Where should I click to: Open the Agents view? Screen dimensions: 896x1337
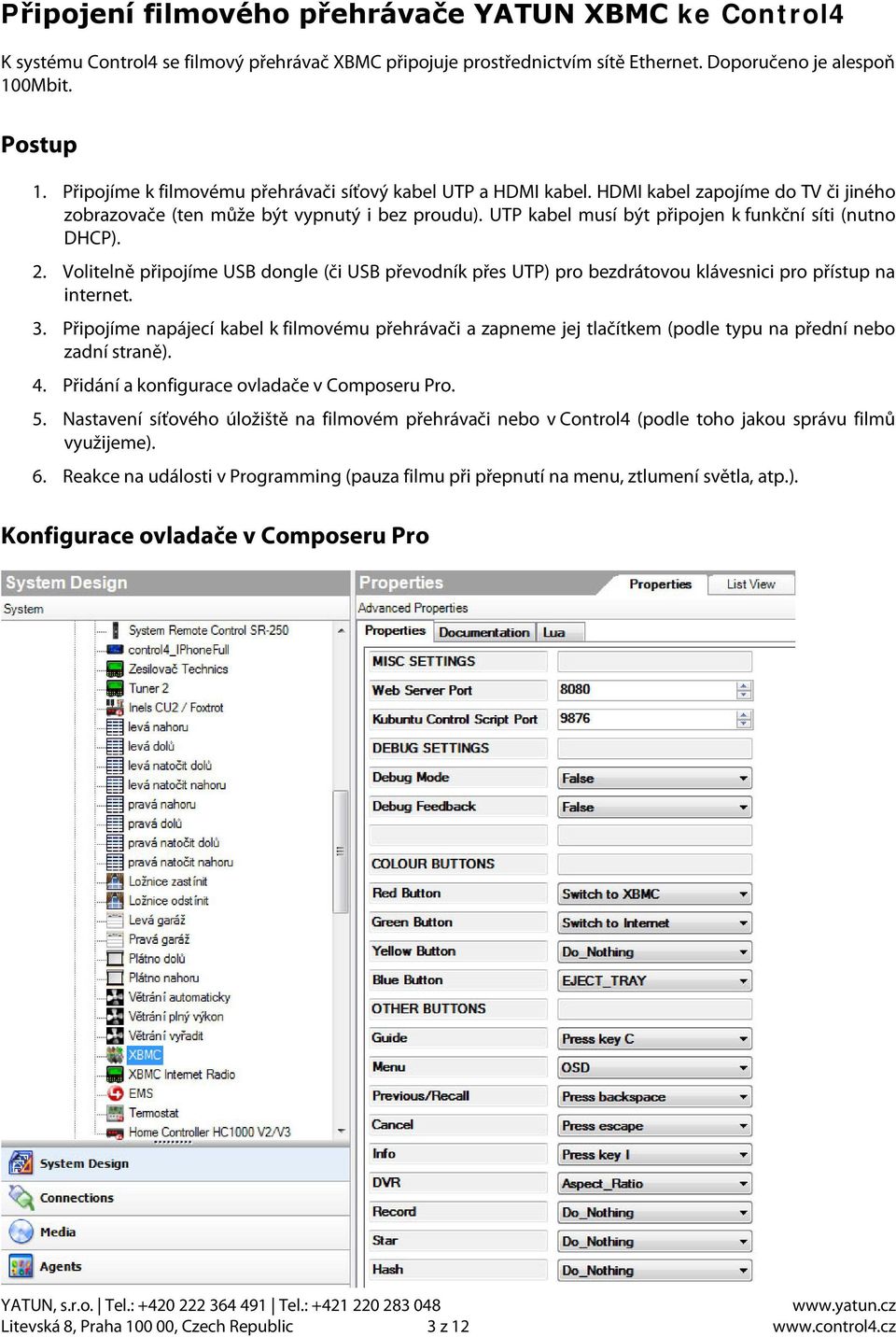point(175,1266)
